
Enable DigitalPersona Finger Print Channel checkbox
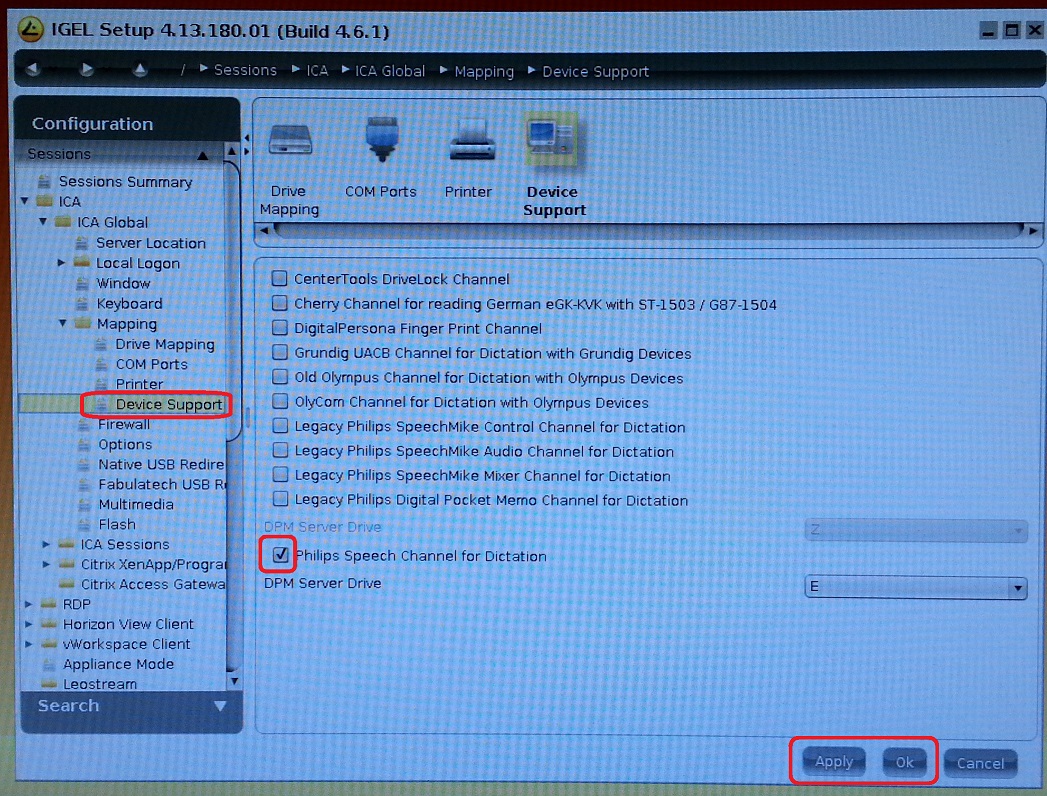point(280,328)
